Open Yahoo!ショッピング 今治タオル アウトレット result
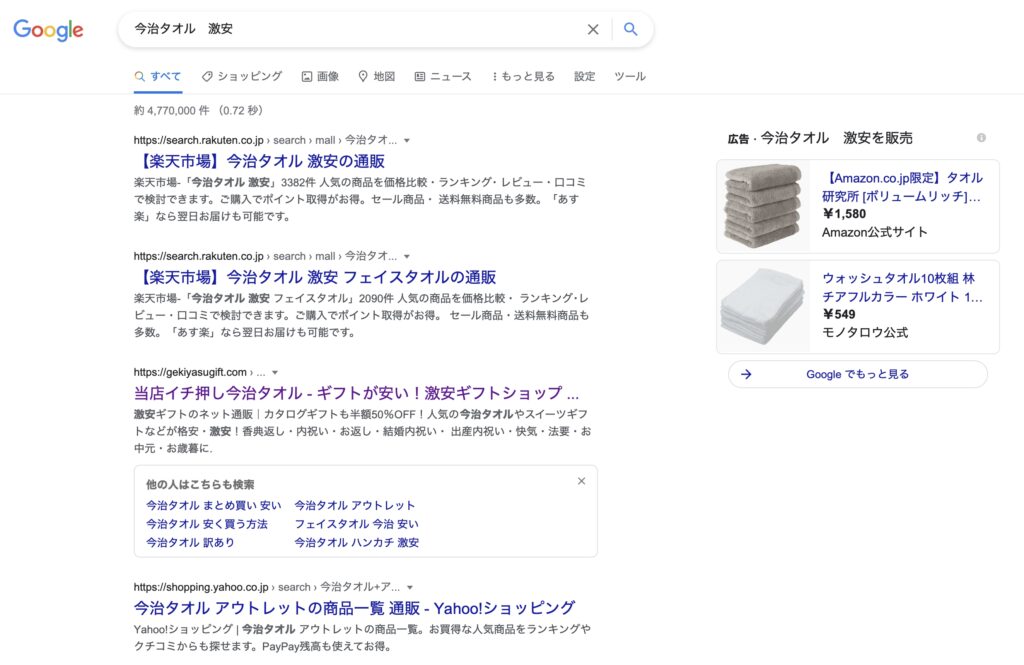This screenshot has height=665, width=1024. [354, 608]
